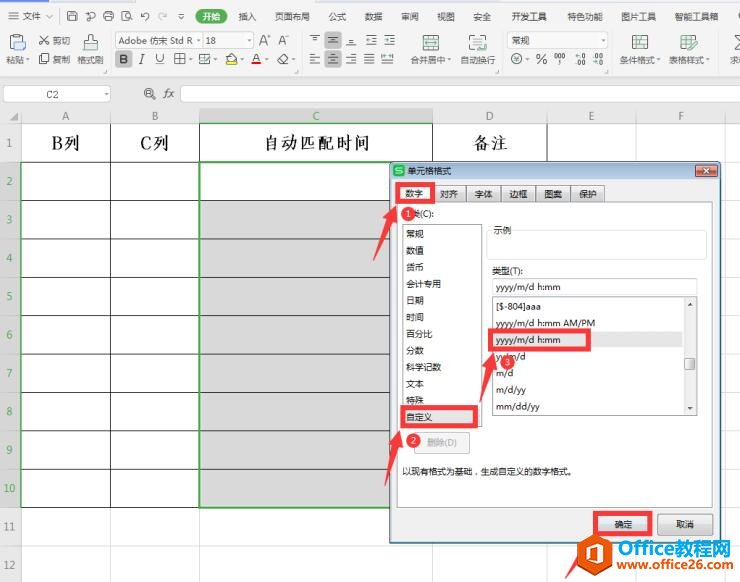Click the Save icon in quick toolbar
This screenshot has width=740, height=582.
click(x=72, y=17)
